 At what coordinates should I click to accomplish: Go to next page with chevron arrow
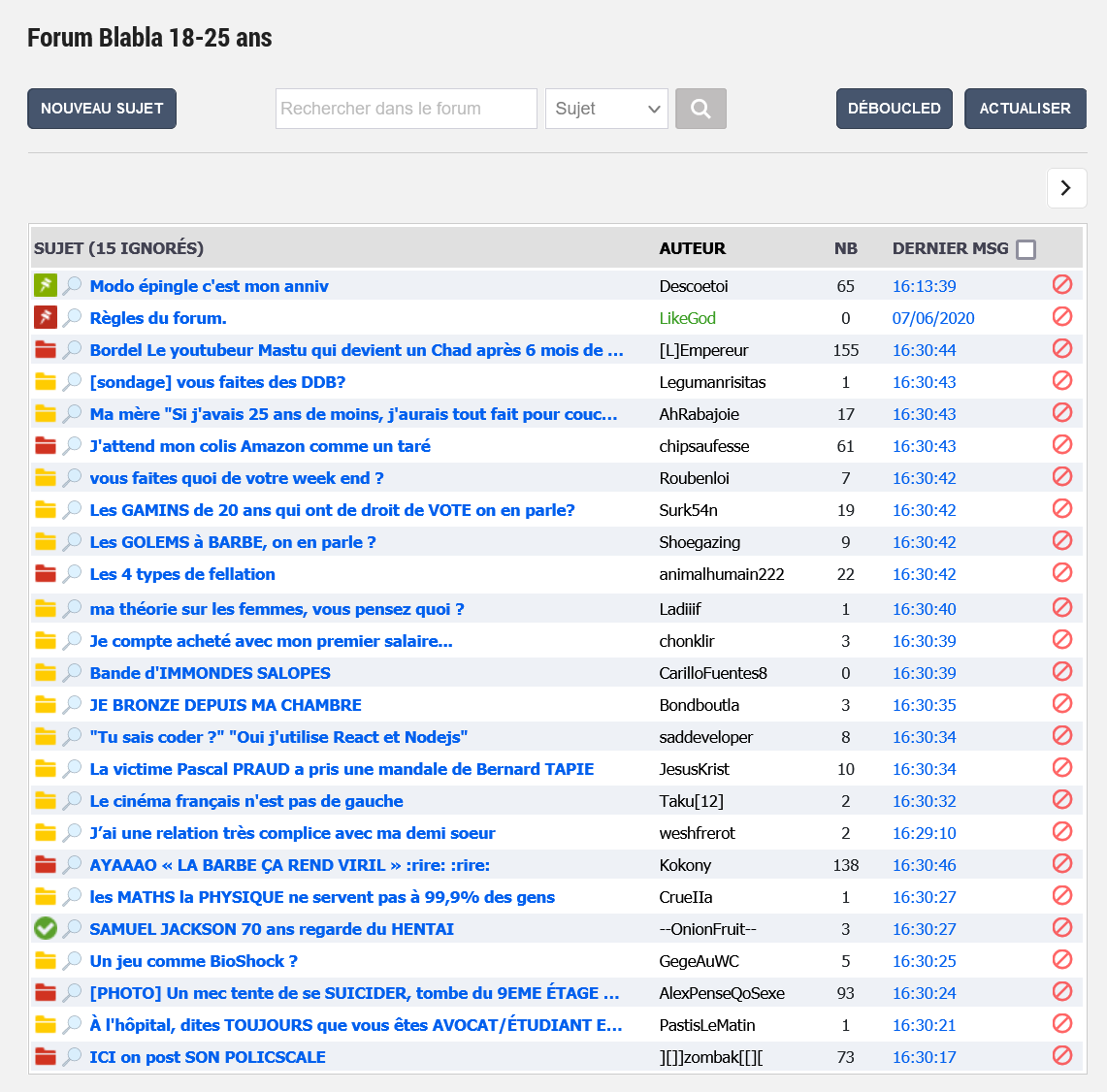tap(1066, 188)
